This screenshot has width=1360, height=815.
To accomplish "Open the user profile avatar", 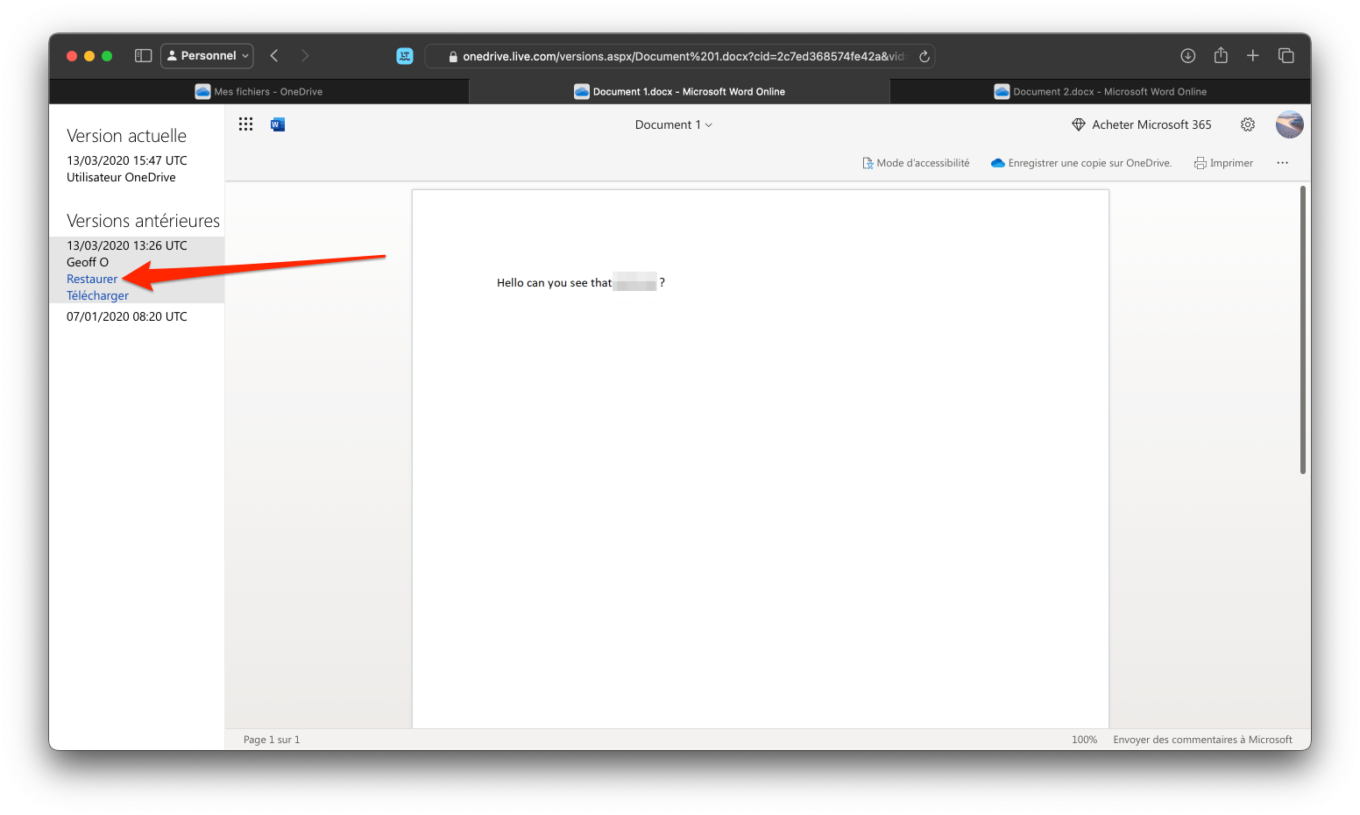I will click(1289, 125).
